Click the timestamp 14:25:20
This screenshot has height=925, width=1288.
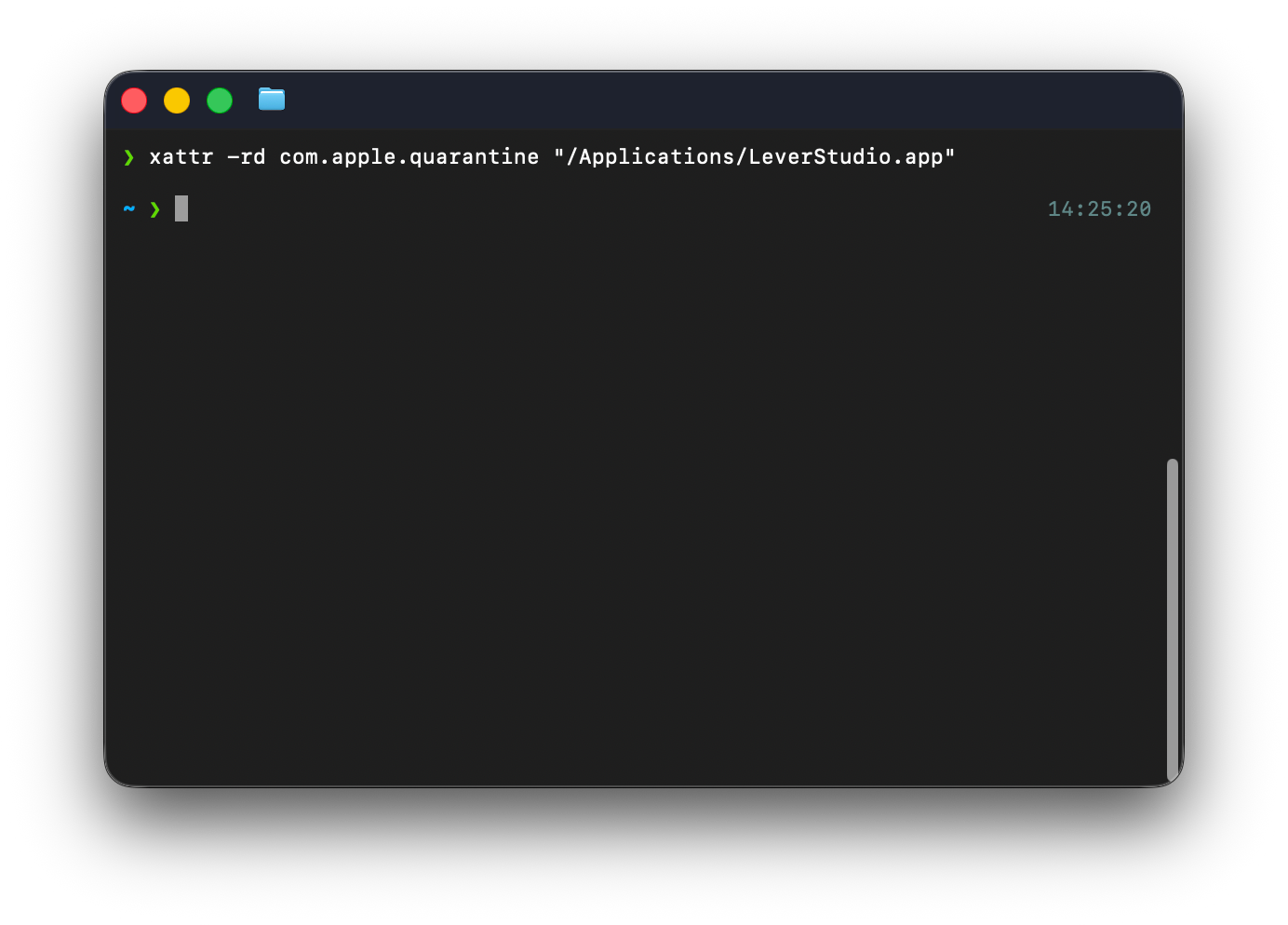click(x=1099, y=209)
